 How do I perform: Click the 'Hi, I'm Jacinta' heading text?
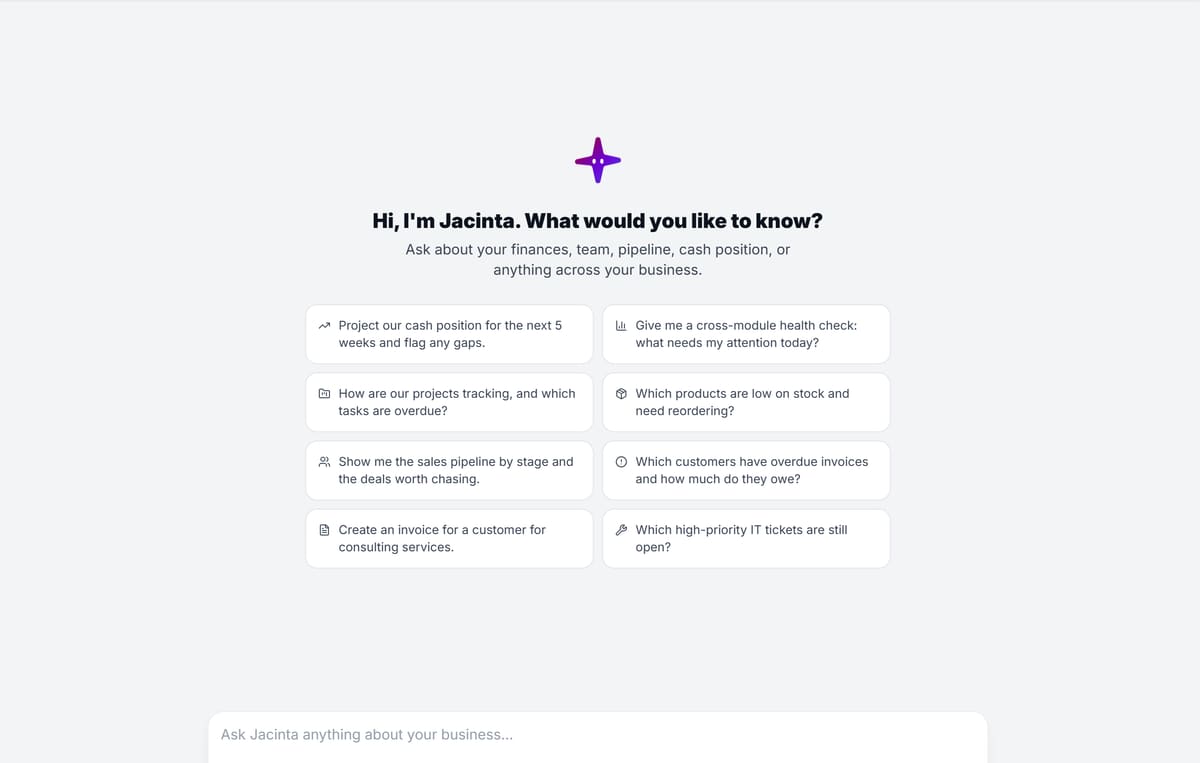click(x=598, y=221)
